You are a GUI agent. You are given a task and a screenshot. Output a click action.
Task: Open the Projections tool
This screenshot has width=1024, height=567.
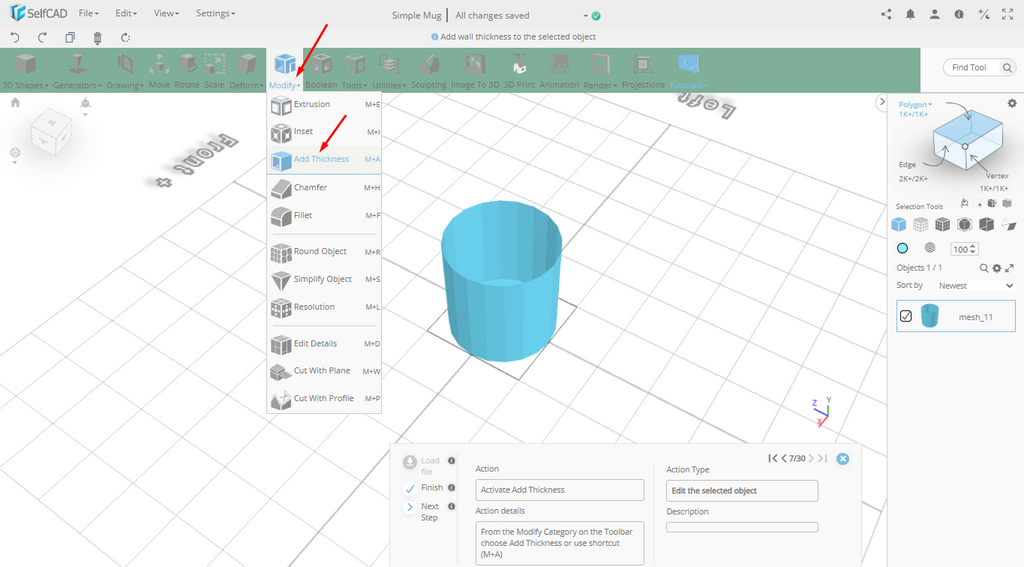coord(643,71)
